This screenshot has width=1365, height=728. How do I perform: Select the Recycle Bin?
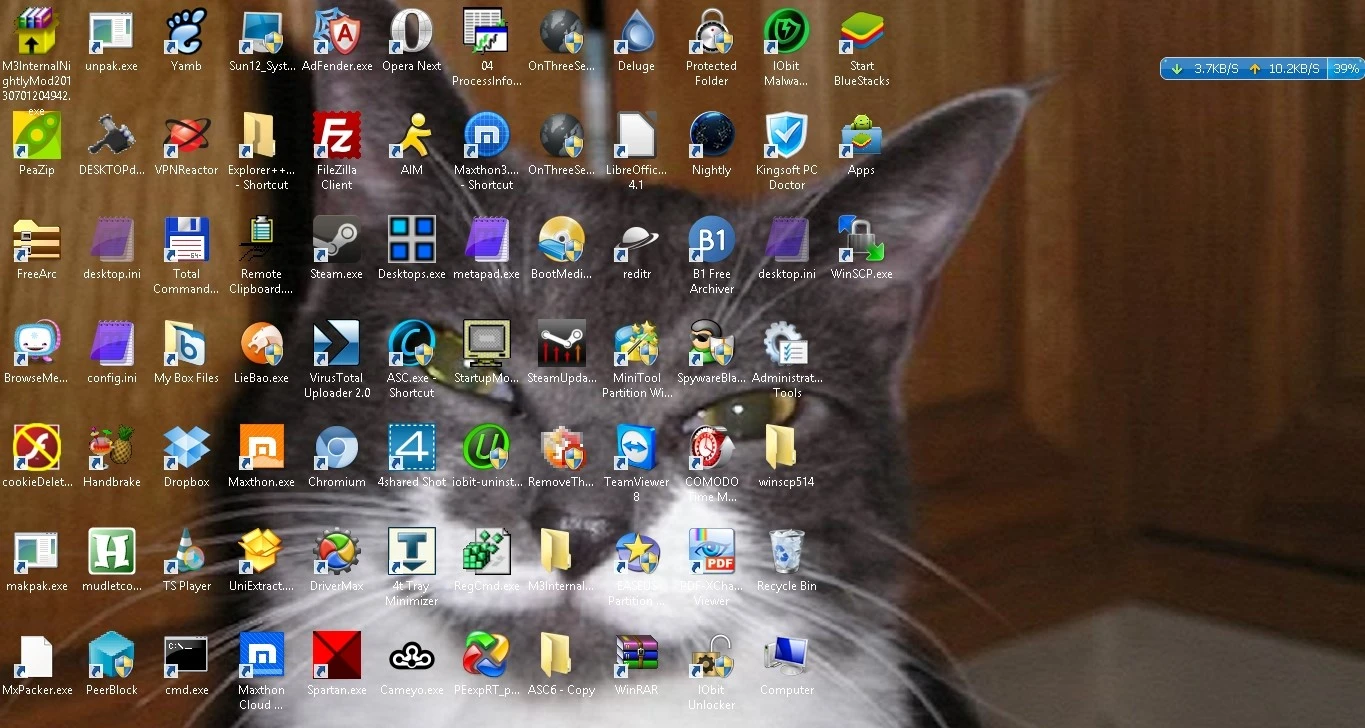point(787,551)
